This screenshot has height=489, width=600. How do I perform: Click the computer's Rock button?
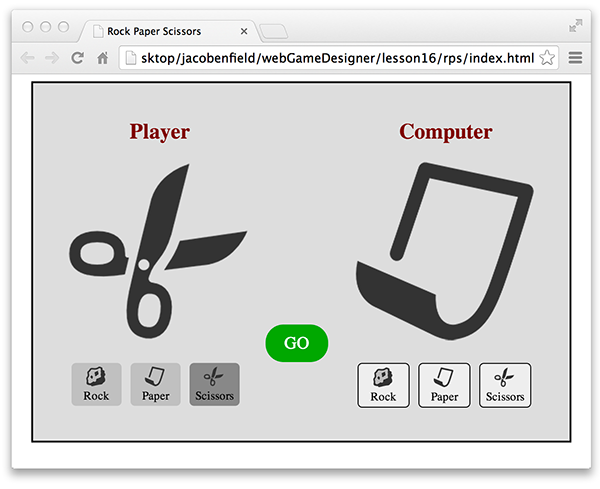[383, 385]
